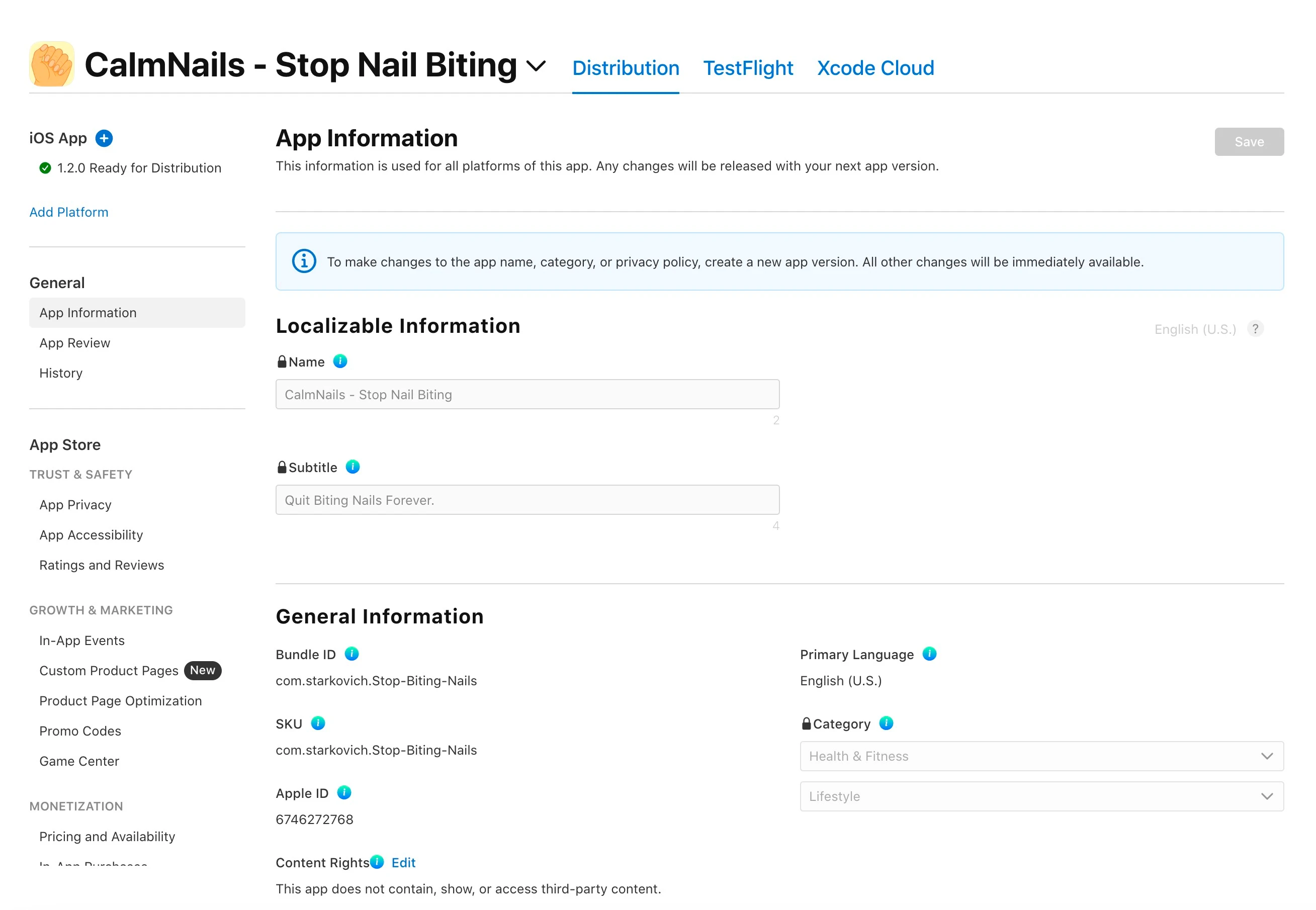Click the Add Platform link

coord(68,212)
